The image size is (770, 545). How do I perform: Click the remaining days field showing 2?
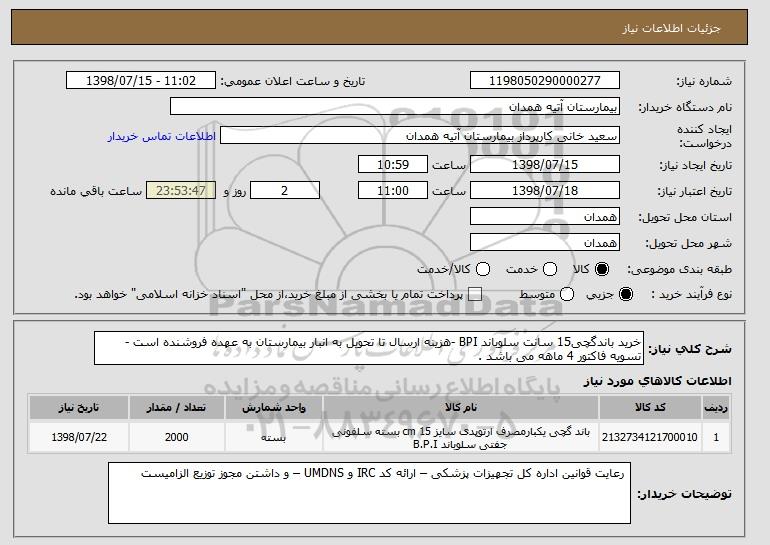pos(285,190)
